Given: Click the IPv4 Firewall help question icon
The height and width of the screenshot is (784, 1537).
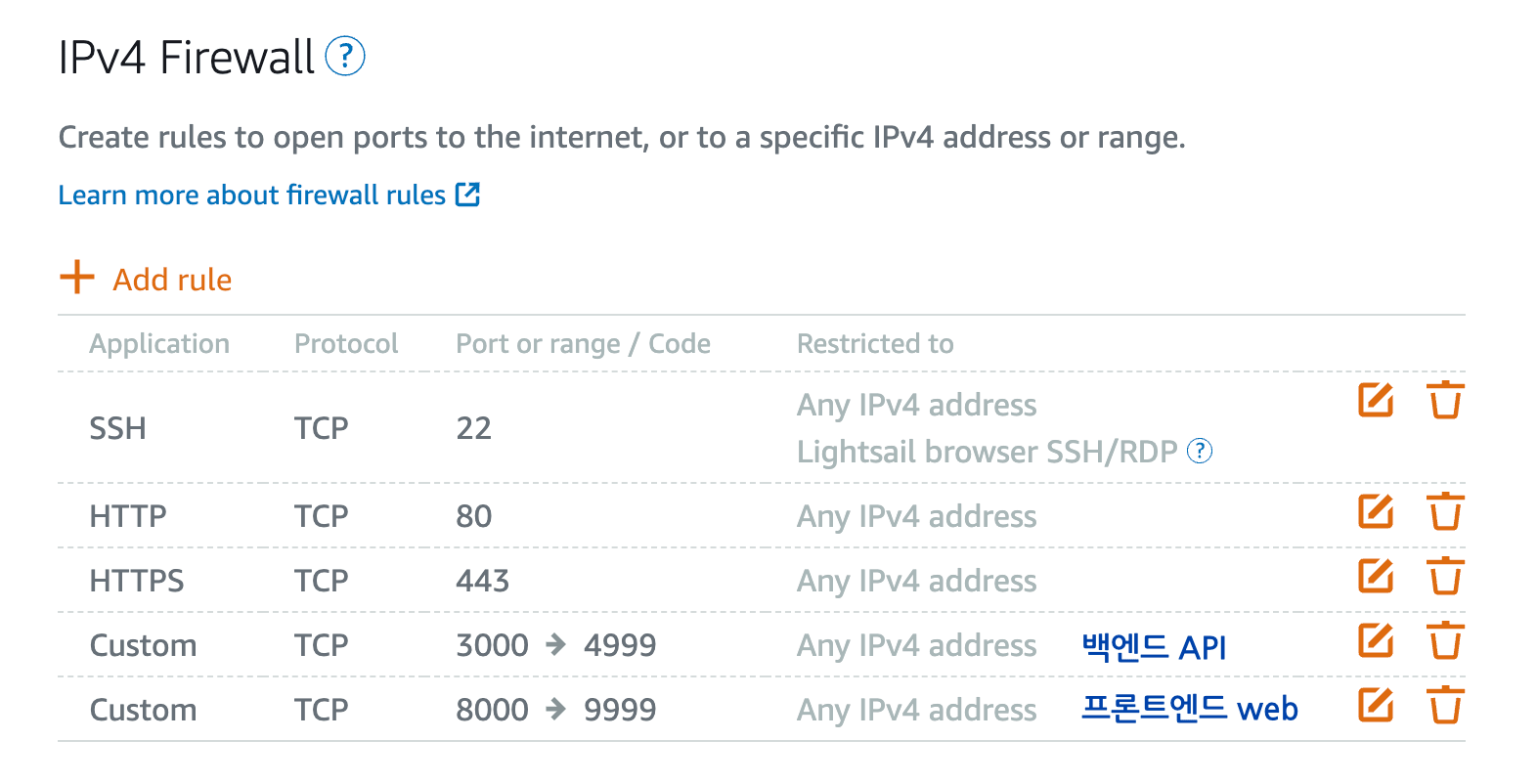Looking at the screenshot, I should [345, 57].
